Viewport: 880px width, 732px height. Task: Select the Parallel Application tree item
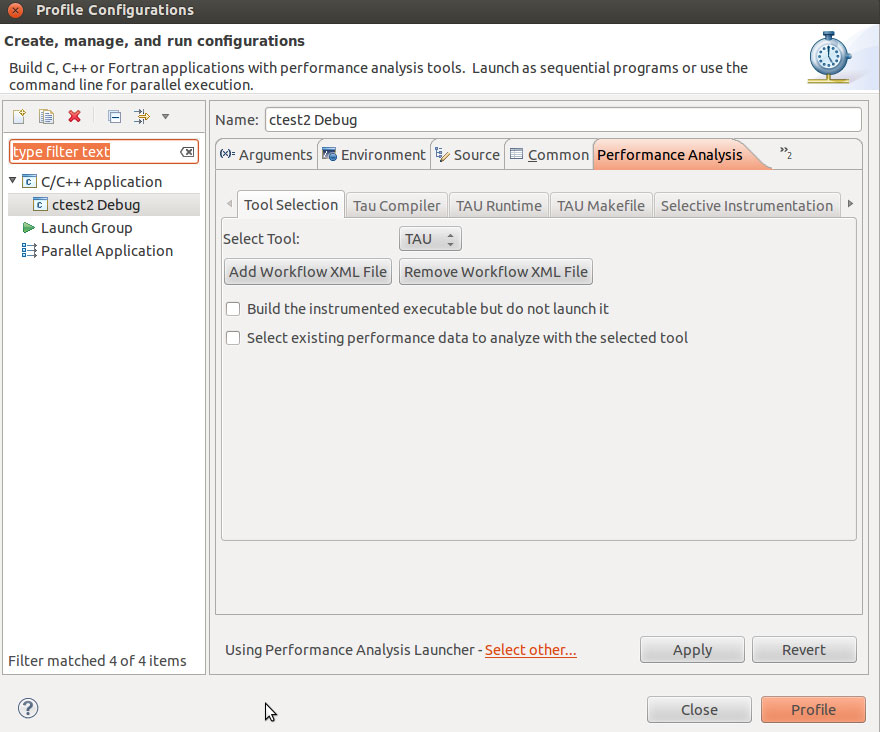pos(106,251)
